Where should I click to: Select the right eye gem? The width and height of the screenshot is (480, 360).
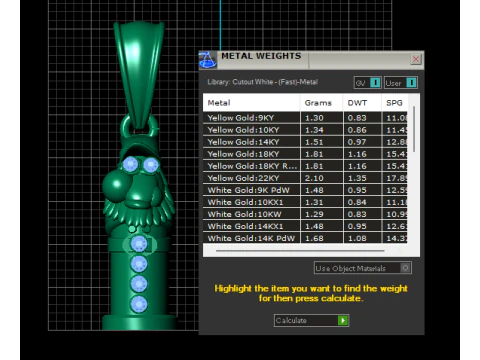coord(151,165)
